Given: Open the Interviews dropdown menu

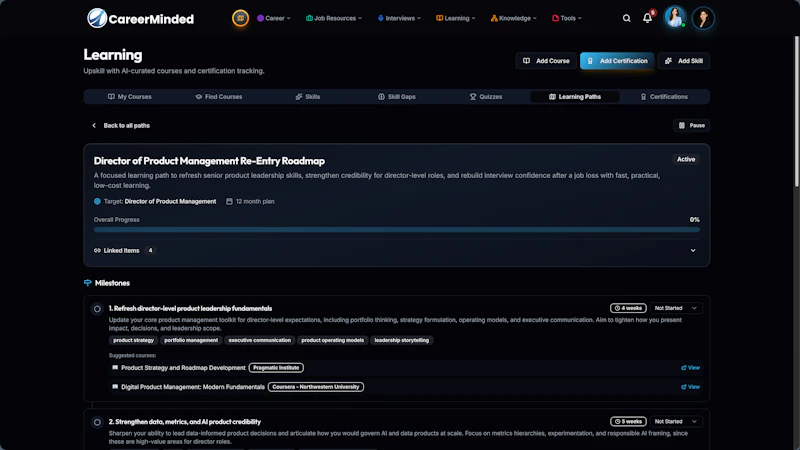Looking at the screenshot, I should (399, 18).
